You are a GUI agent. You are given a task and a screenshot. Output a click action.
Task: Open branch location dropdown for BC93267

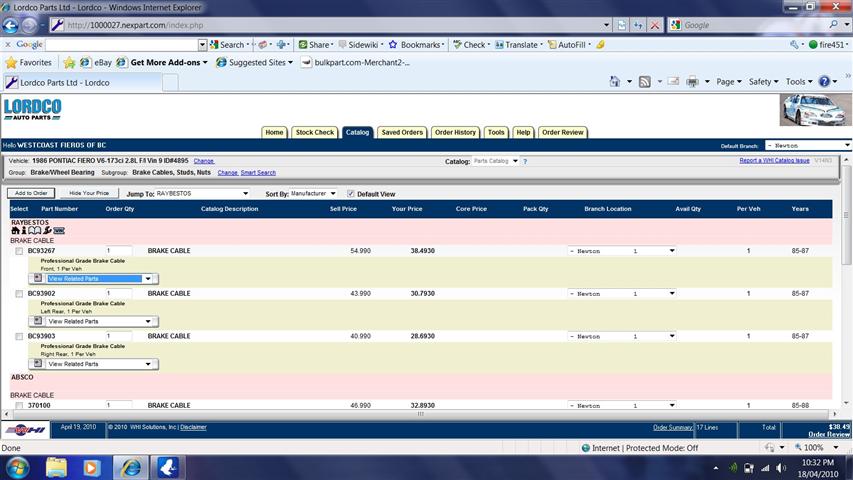(622, 251)
